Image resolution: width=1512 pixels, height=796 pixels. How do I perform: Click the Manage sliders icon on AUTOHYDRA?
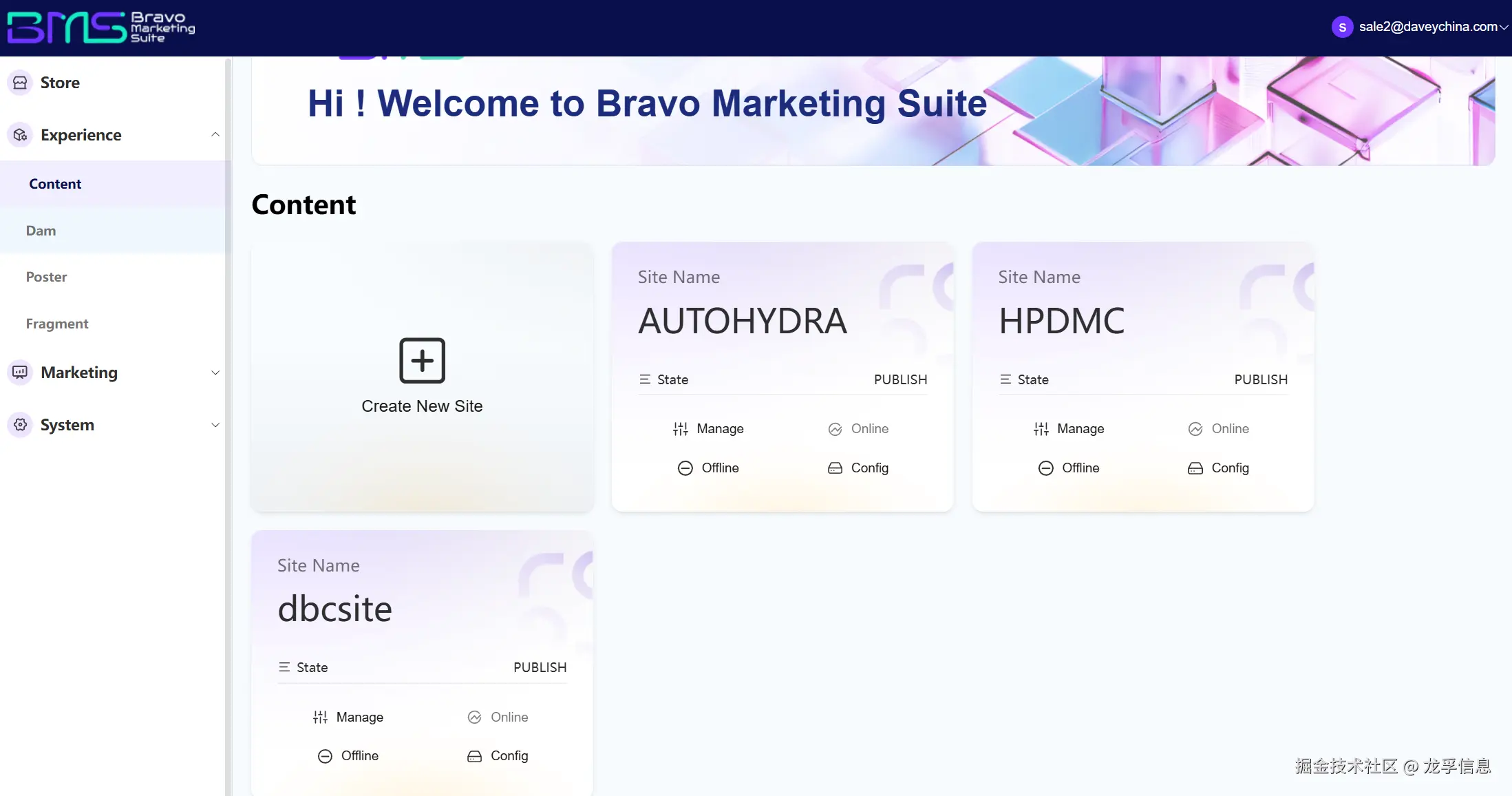pyautogui.click(x=680, y=429)
